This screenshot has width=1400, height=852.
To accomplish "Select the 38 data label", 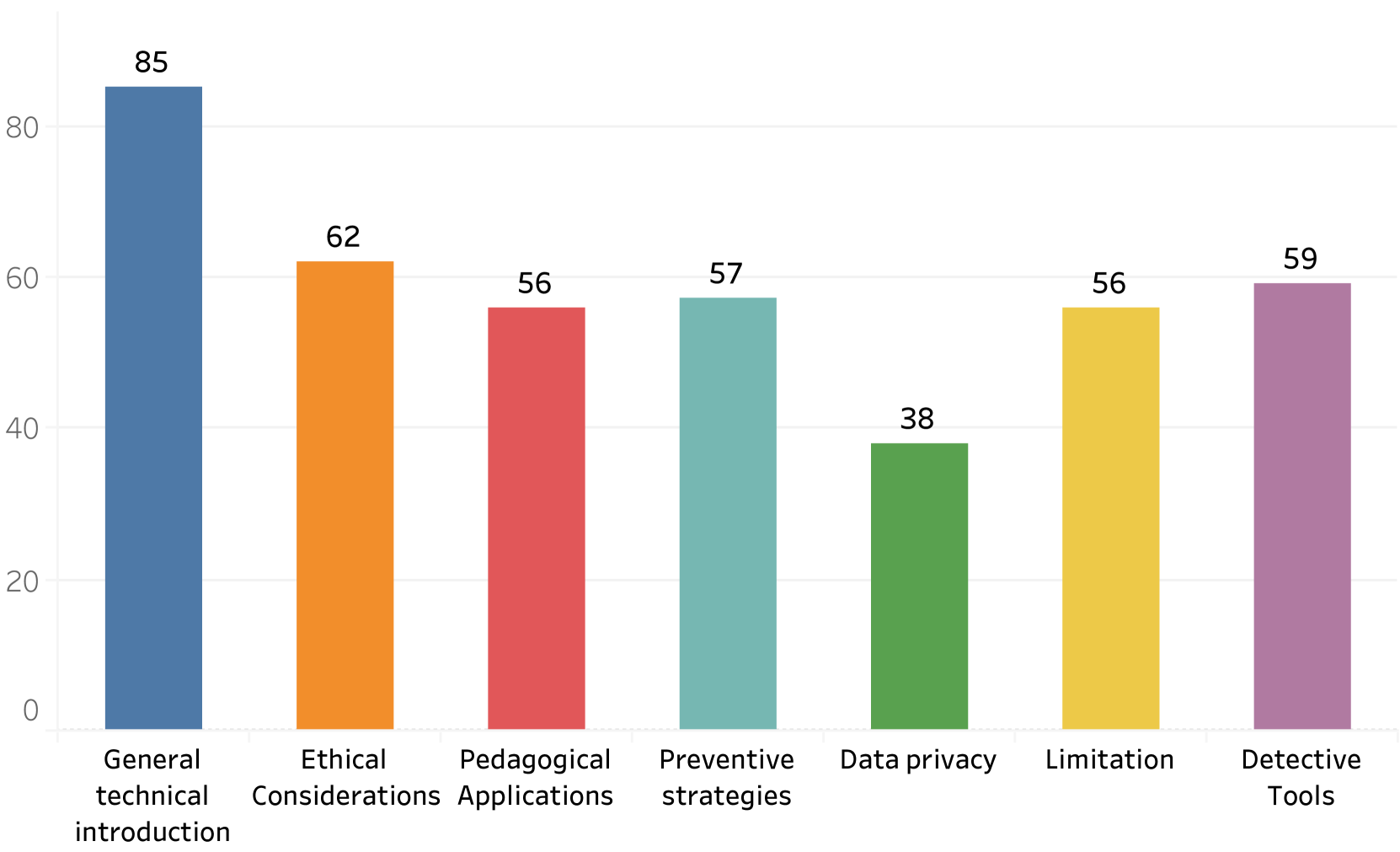I will click(917, 419).
